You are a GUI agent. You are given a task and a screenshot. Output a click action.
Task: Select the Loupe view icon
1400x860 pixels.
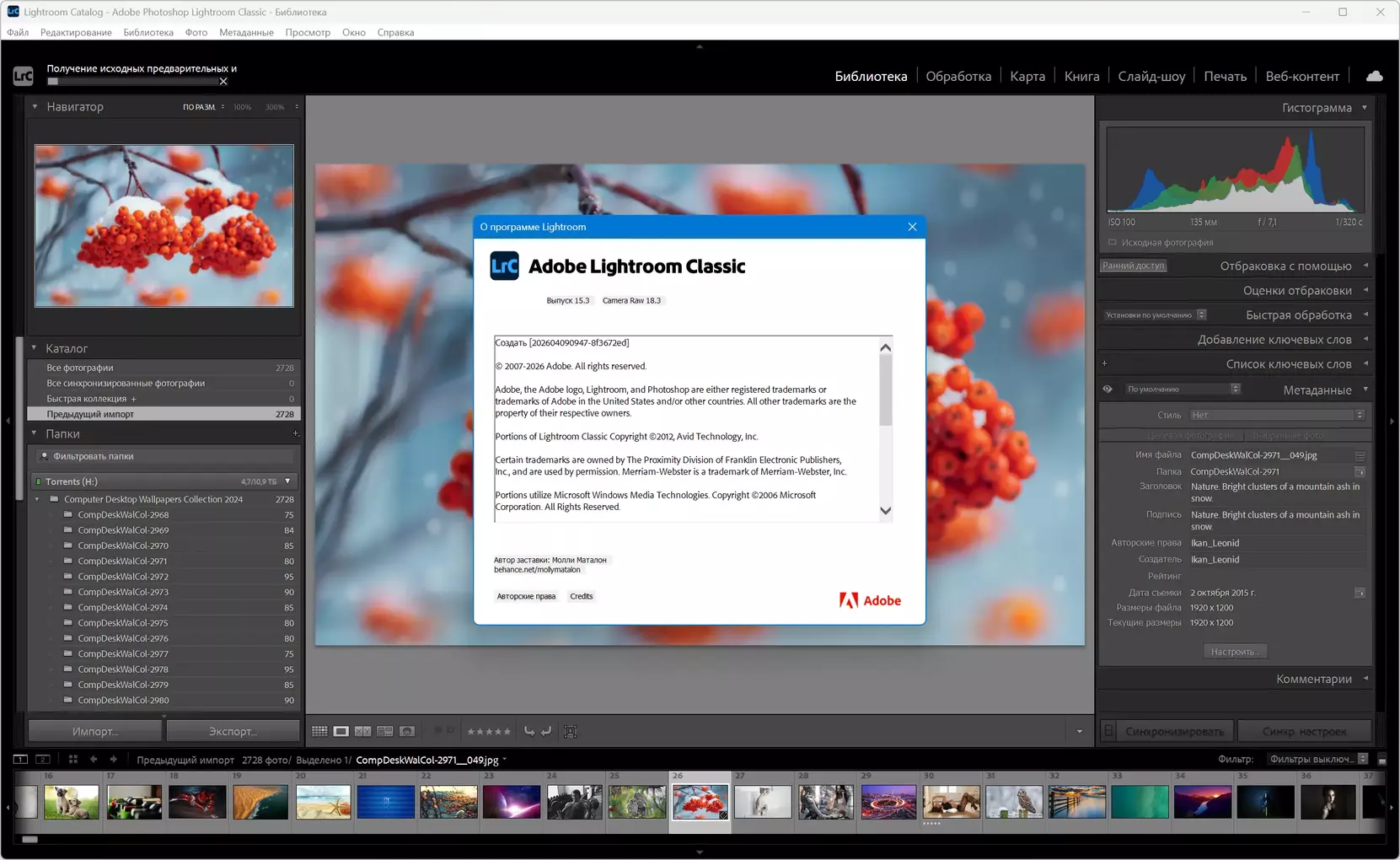[x=341, y=731]
